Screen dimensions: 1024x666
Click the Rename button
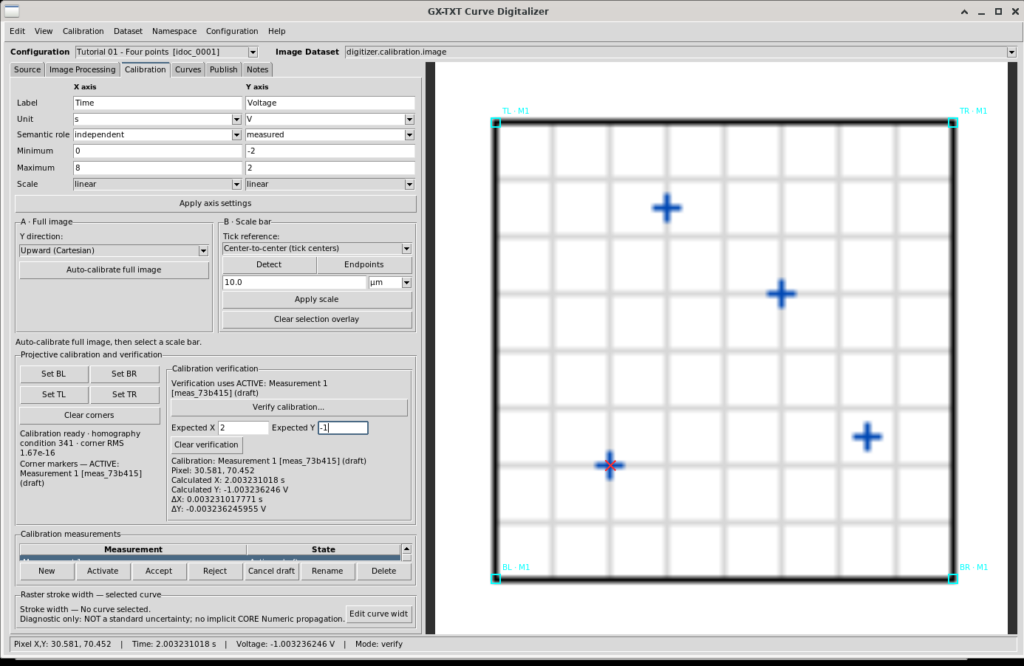327,571
